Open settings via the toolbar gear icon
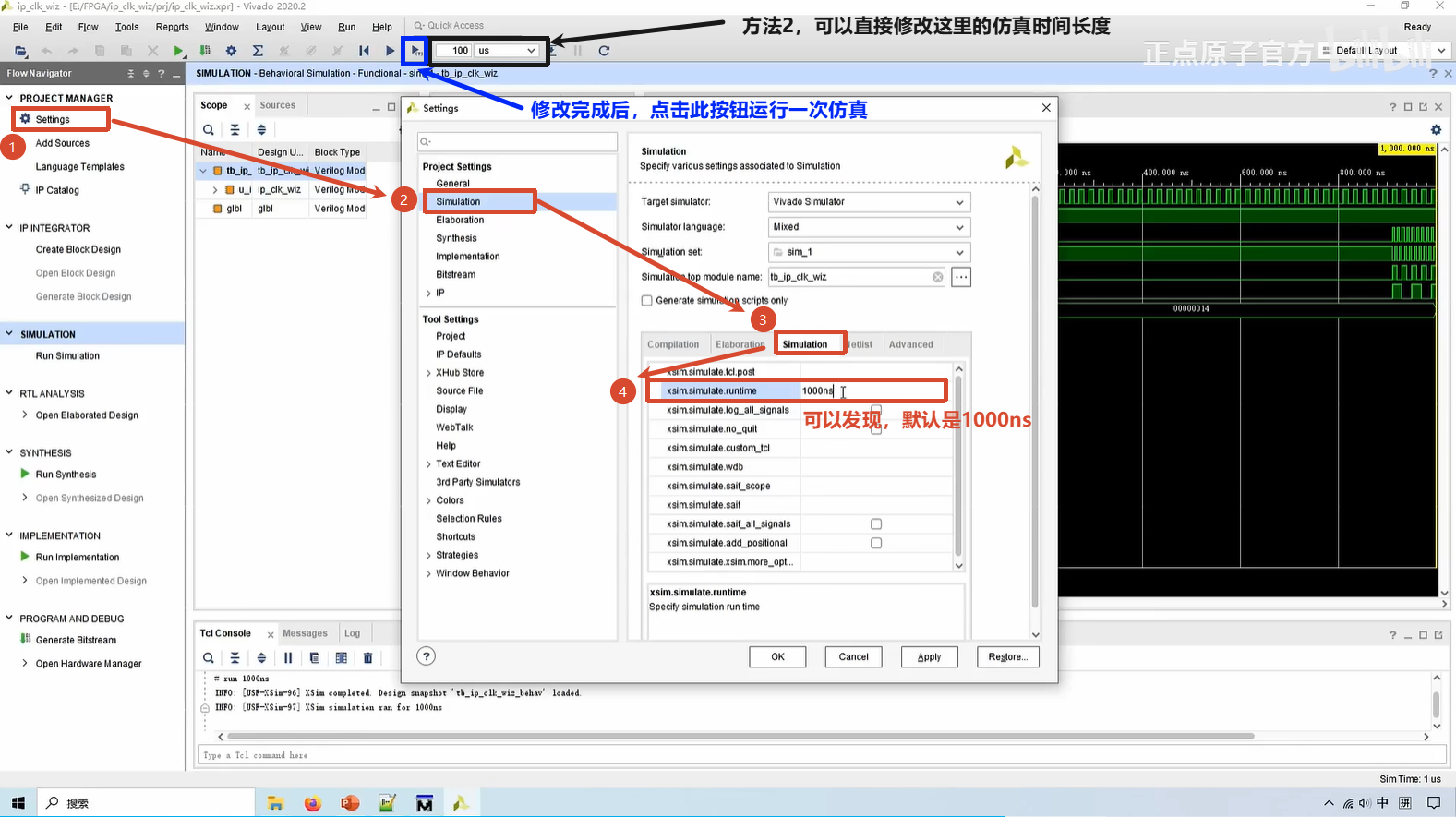This screenshot has height=817, width=1456. (231, 51)
